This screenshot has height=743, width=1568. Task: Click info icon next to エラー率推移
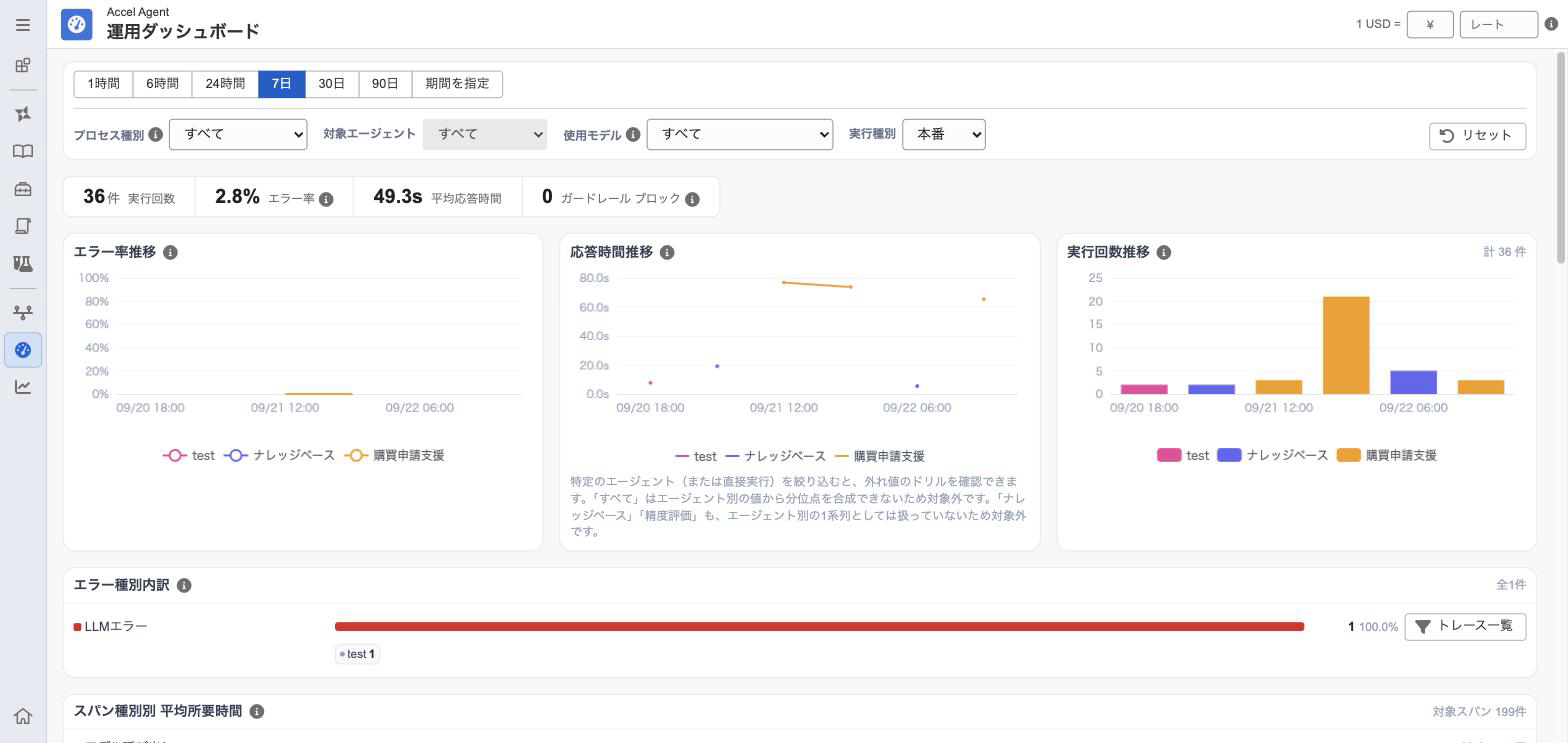[170, 253]
